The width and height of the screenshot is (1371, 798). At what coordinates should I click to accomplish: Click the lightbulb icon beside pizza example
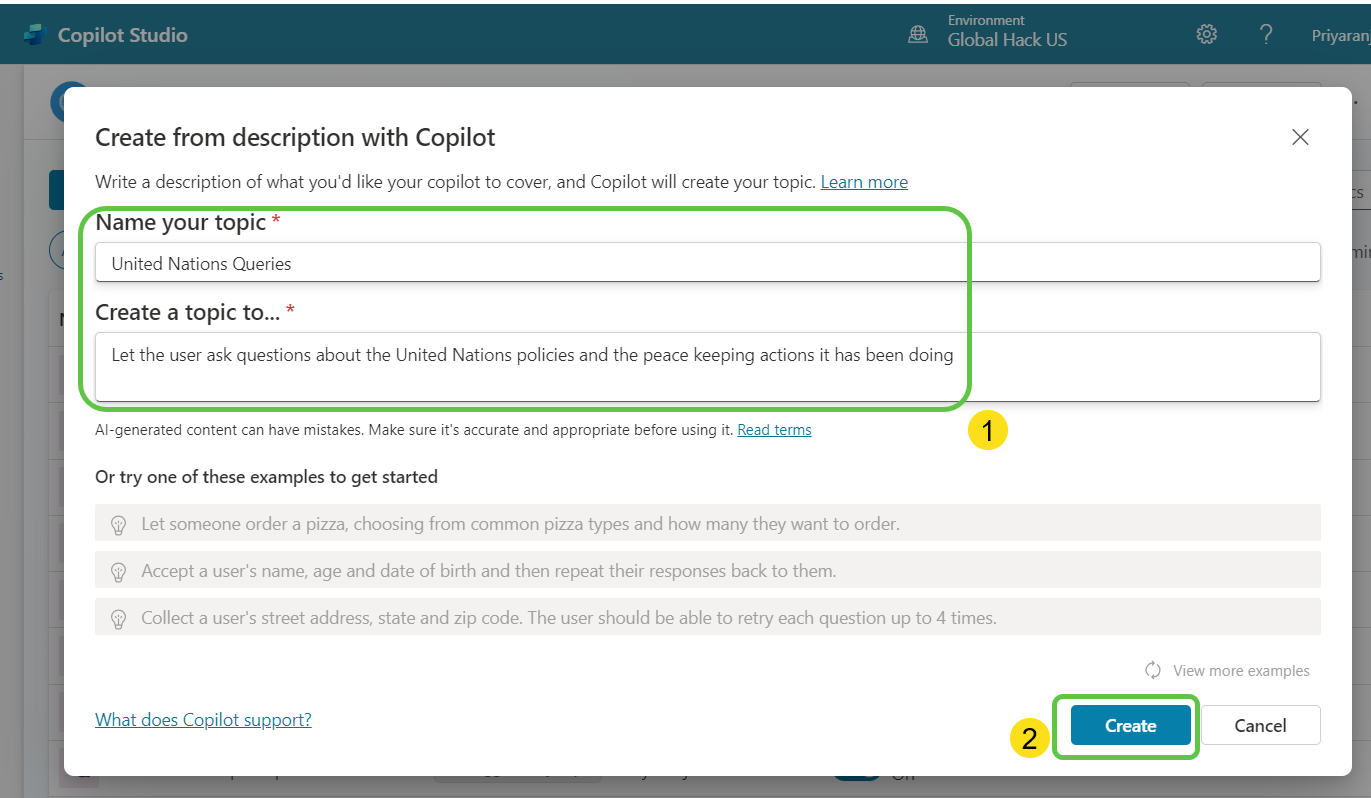(x=119, y=524)
